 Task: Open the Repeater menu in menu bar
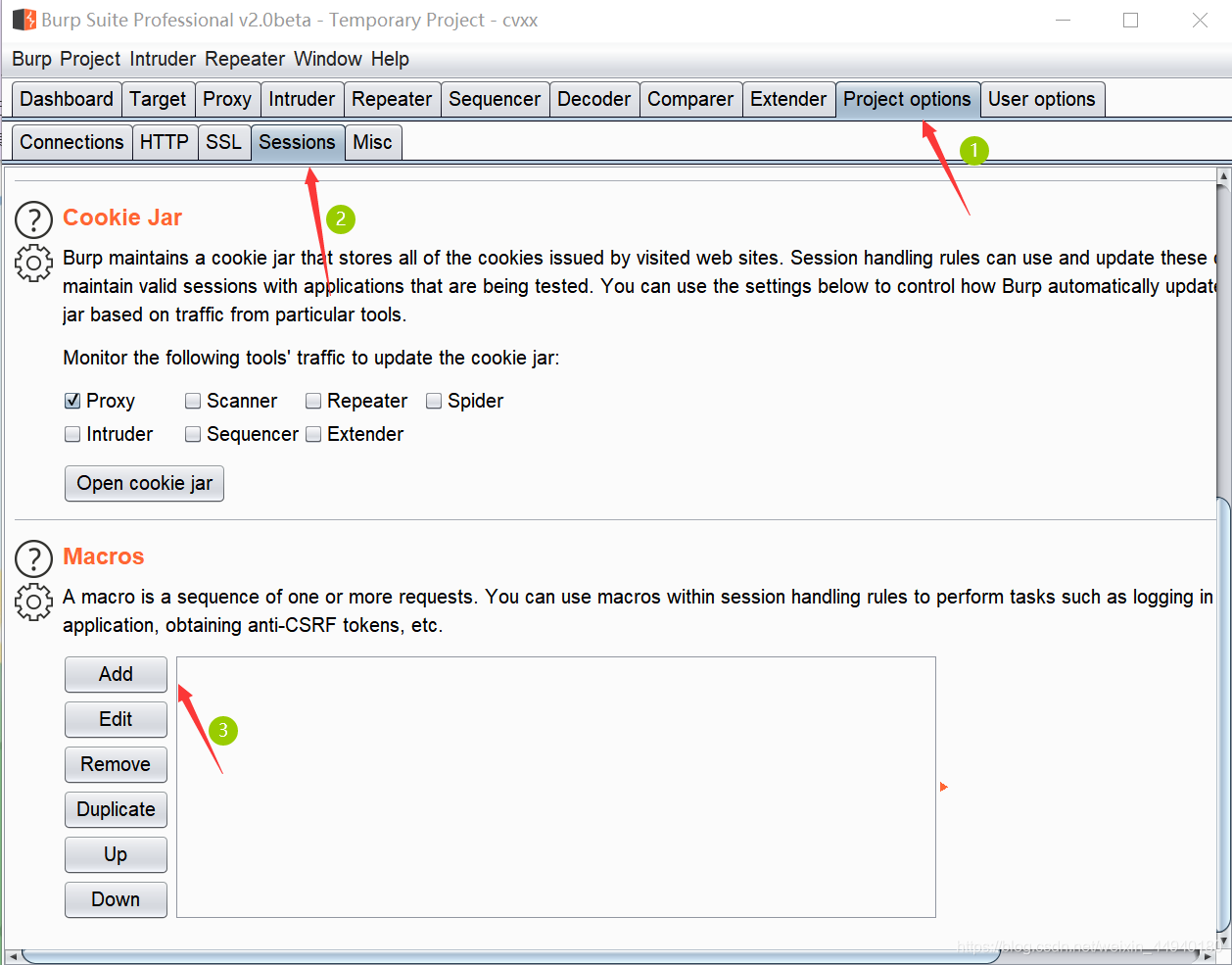245,59
